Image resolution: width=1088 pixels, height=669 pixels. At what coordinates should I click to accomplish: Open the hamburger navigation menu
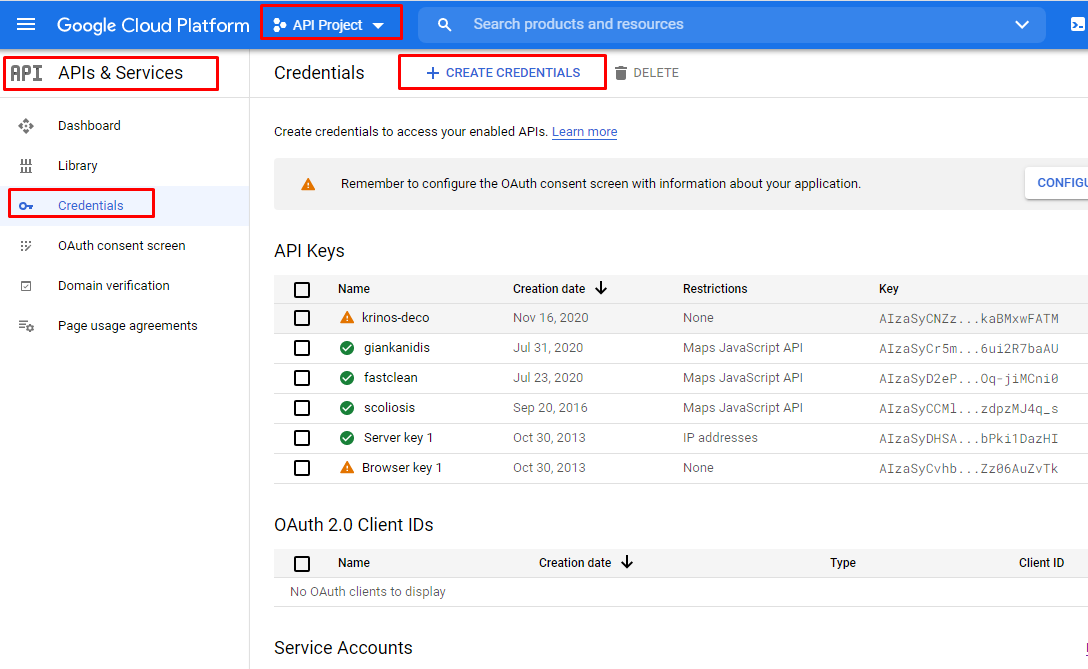pyautogui.click(x=26, y=25)
